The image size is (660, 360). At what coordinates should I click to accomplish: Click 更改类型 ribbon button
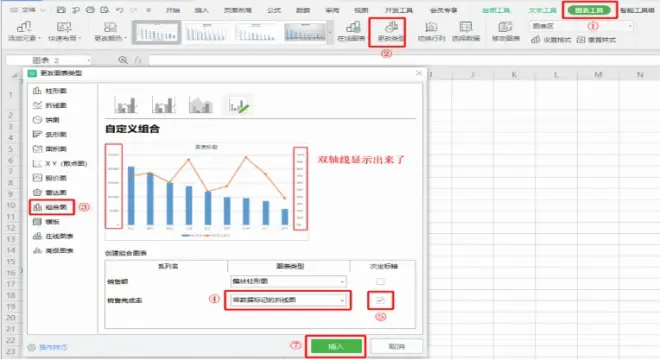[391, 32]
